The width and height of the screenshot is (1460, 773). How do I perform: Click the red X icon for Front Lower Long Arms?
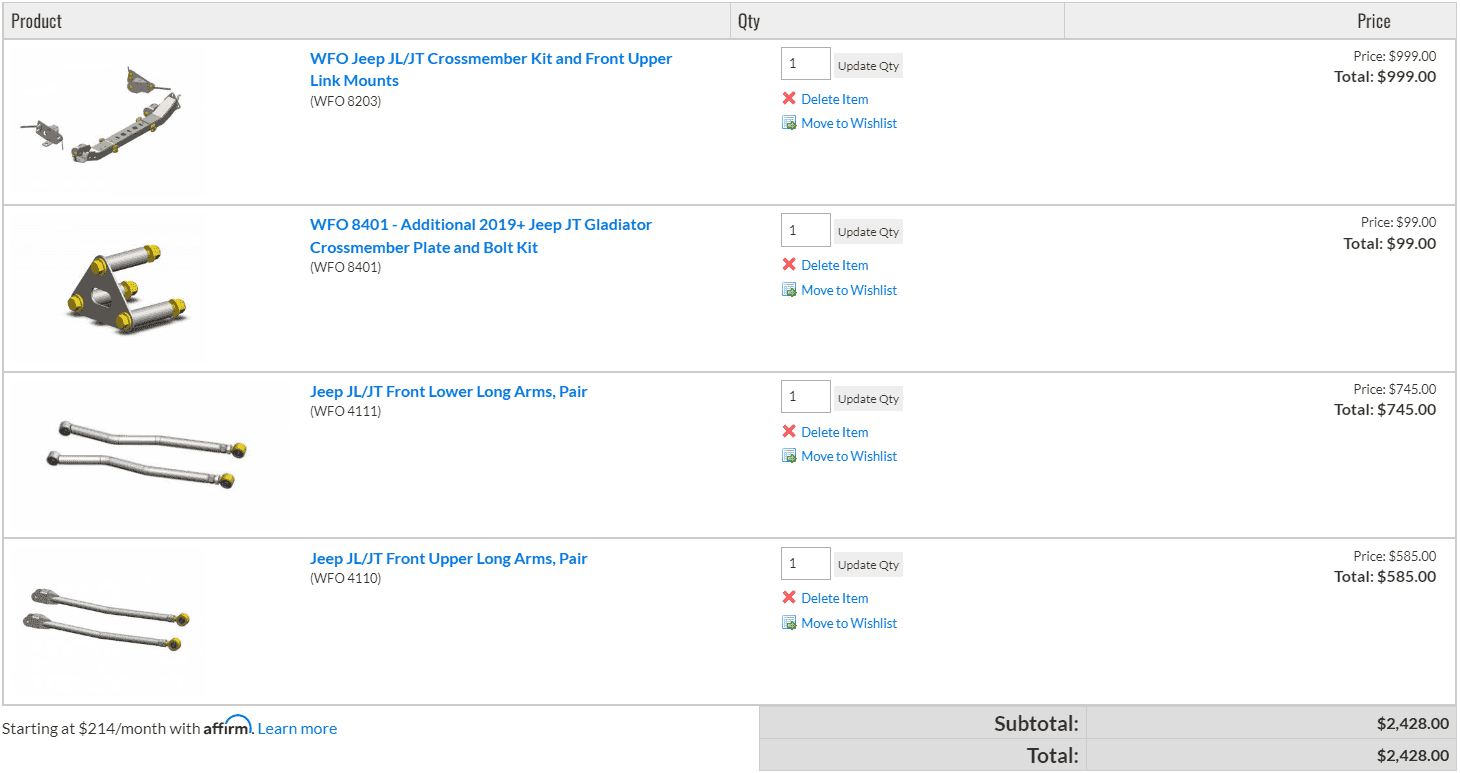[x=789, y=431]
